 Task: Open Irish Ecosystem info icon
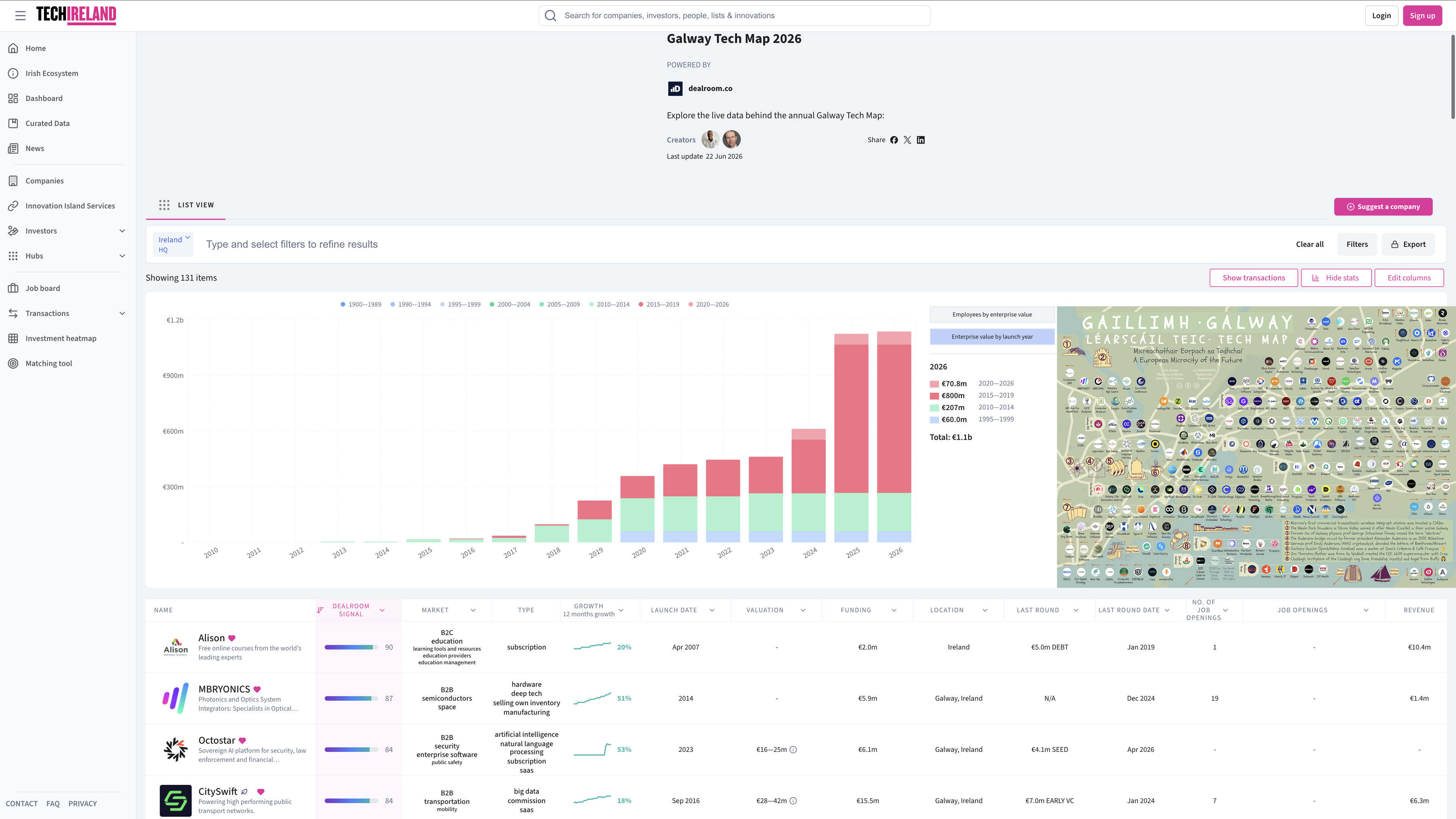13,74
